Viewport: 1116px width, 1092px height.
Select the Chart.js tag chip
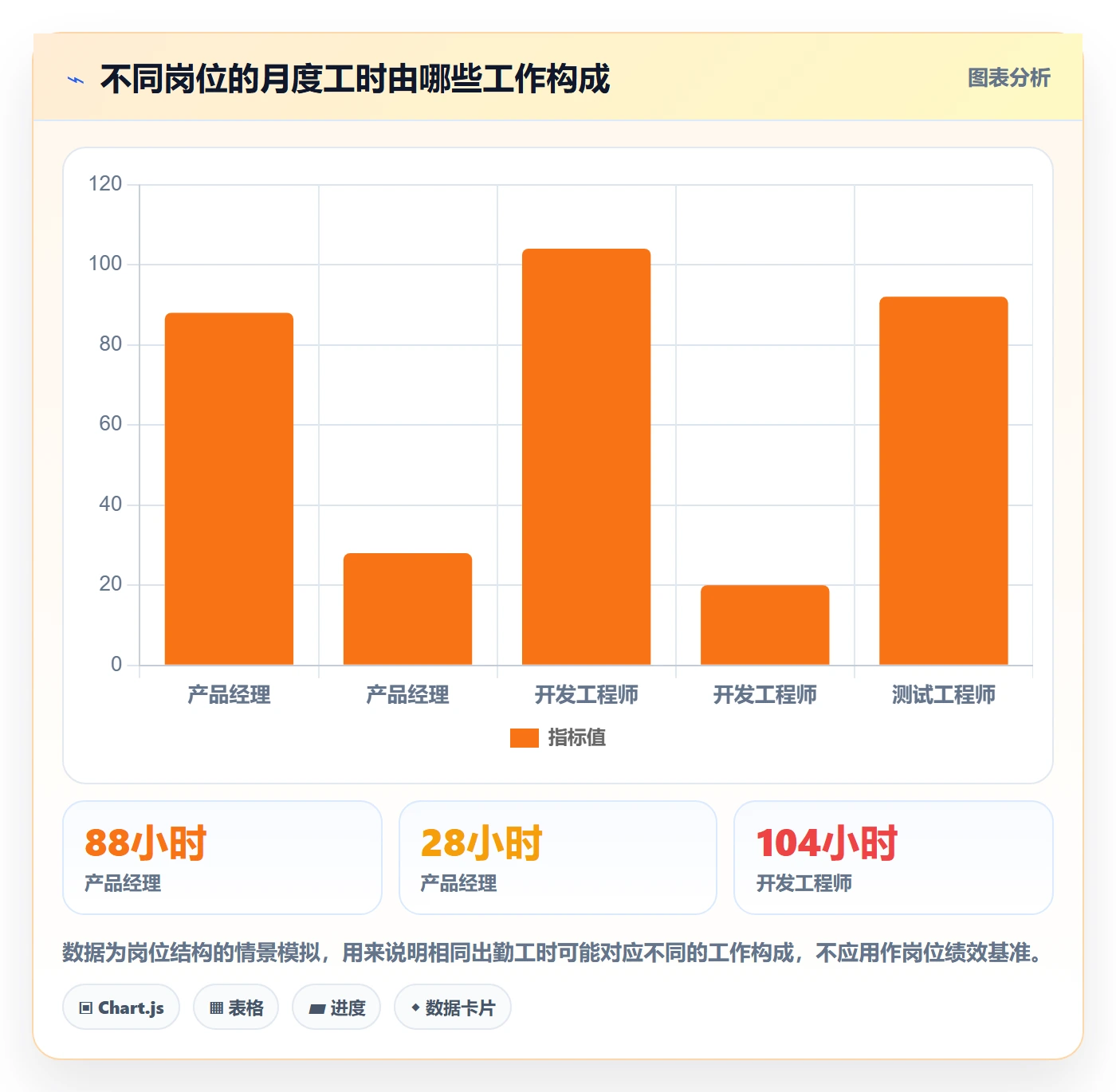121,1008
